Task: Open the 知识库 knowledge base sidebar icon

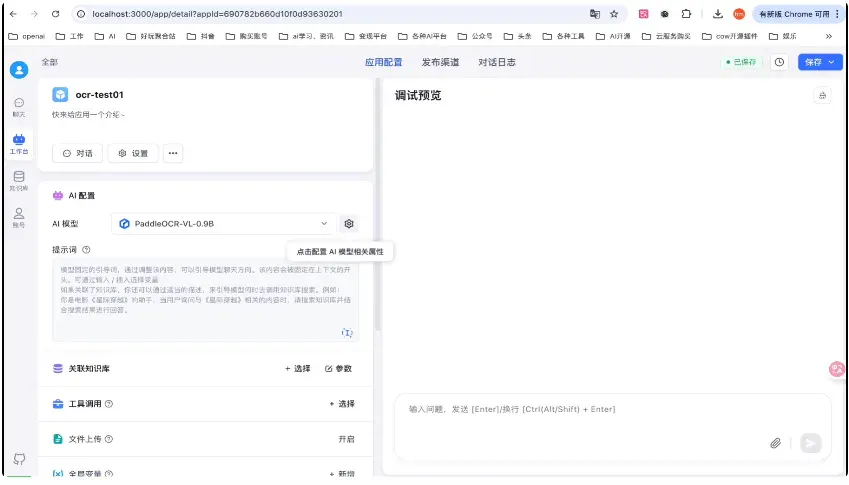Action: click(19, 181)
